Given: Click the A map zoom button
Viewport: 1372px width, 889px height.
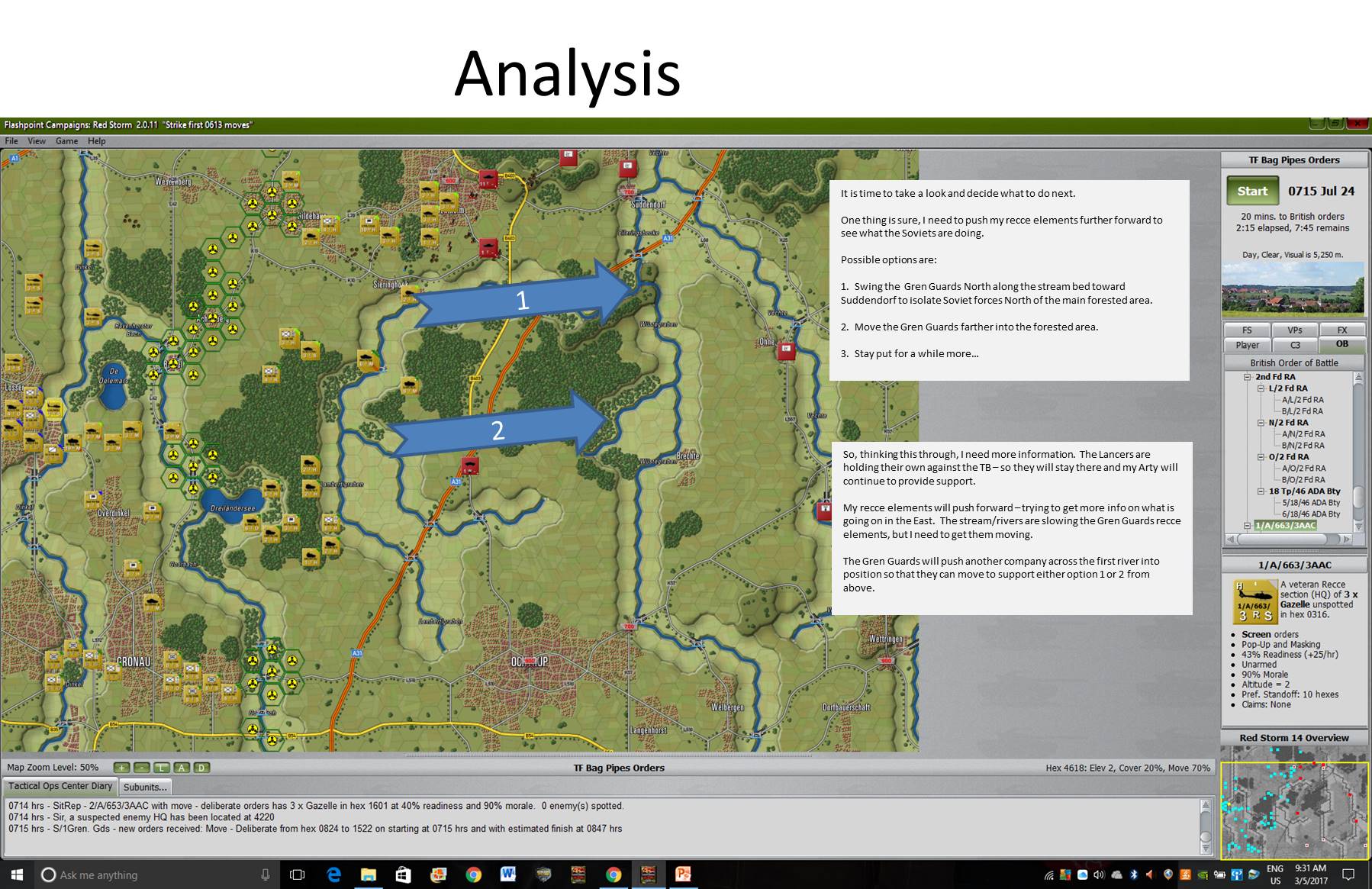Looking at the screenshot, I should [x=181, y=768].
